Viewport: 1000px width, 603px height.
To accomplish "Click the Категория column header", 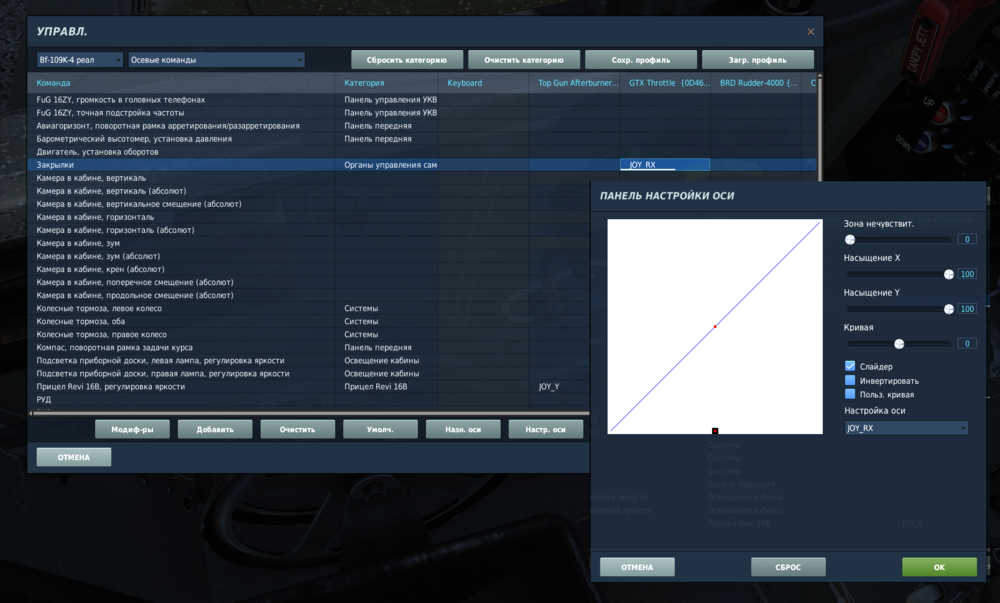I will pos(387,83).
